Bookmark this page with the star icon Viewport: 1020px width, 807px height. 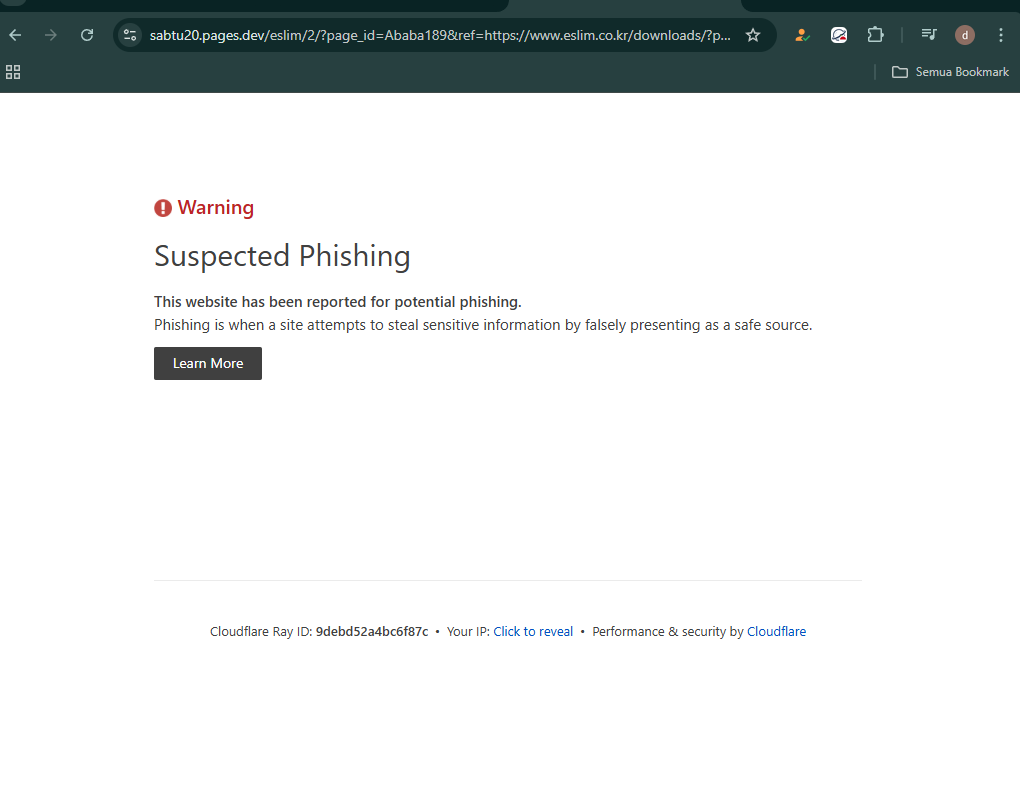[x=753, y=35]
